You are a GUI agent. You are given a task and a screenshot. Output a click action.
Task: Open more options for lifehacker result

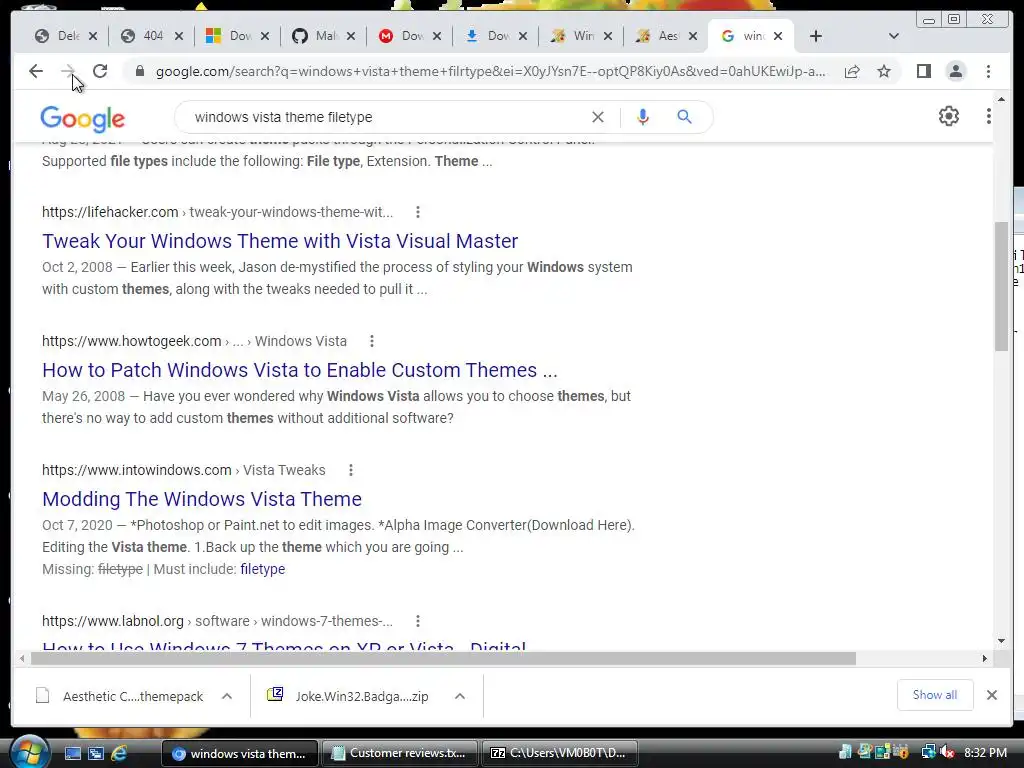pyautogui.click(x=418, y=212)
